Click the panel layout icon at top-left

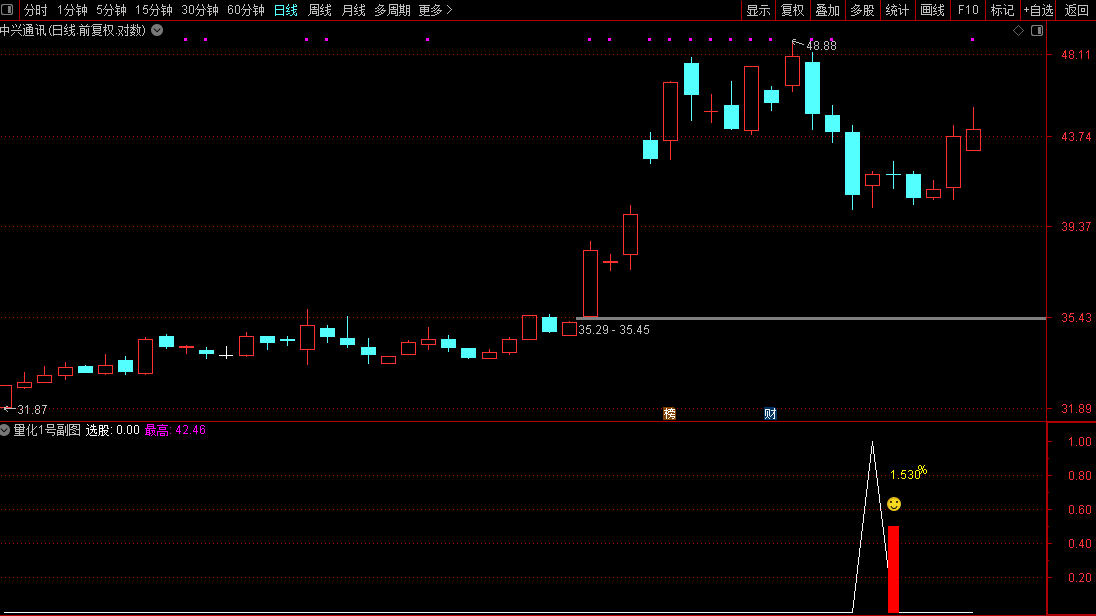(x=7, y=10)
